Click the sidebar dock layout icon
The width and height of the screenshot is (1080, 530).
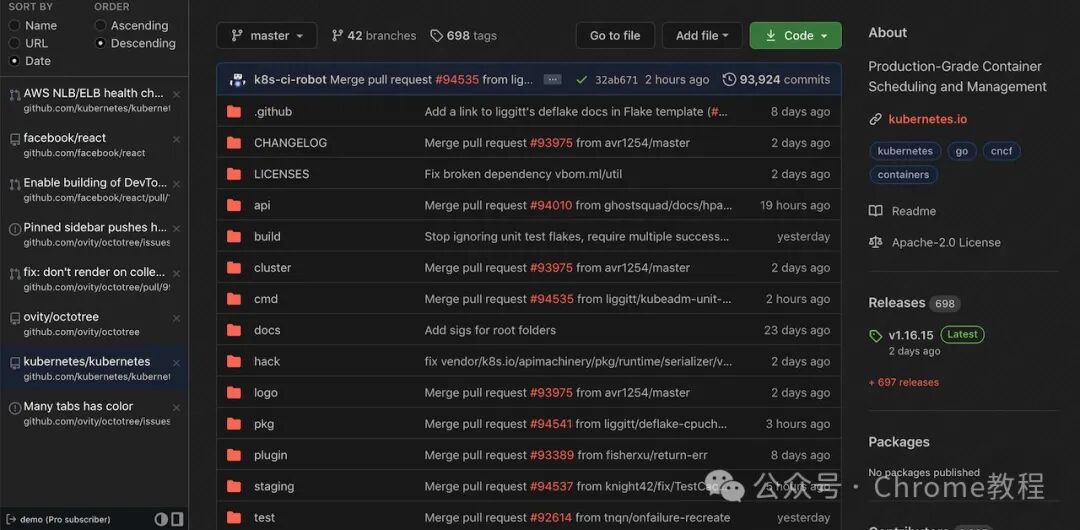pyautogui.click(x=177, y=519)
